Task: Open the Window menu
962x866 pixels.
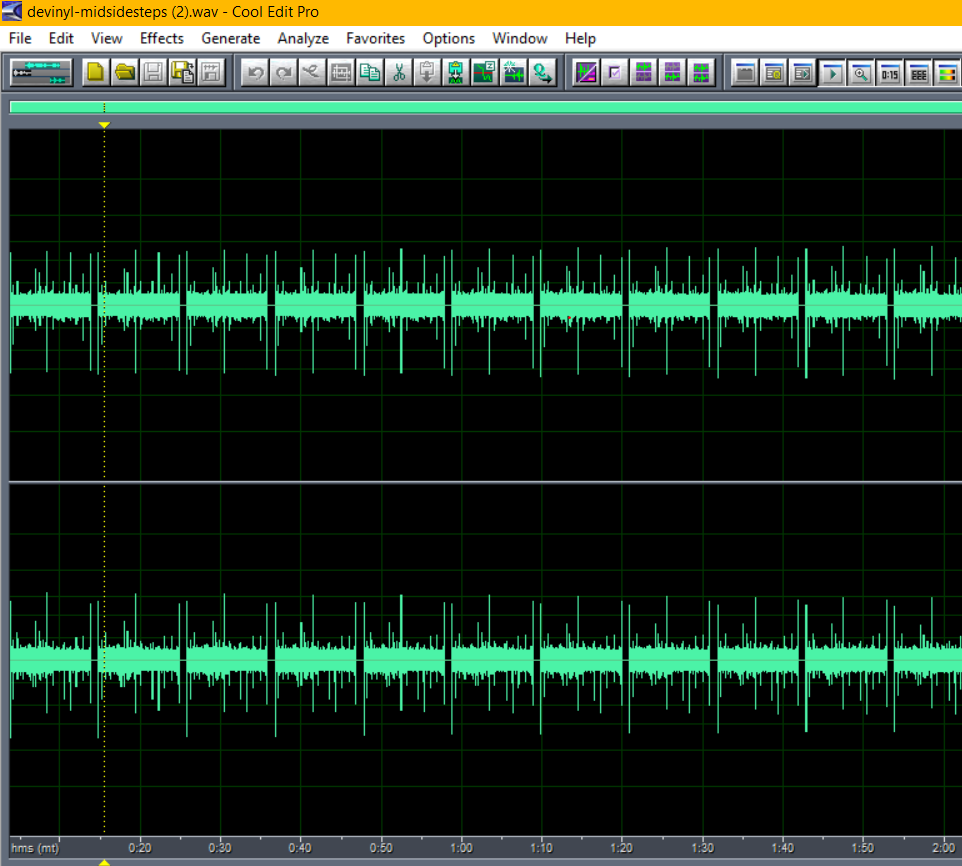Action: point(520,39)
